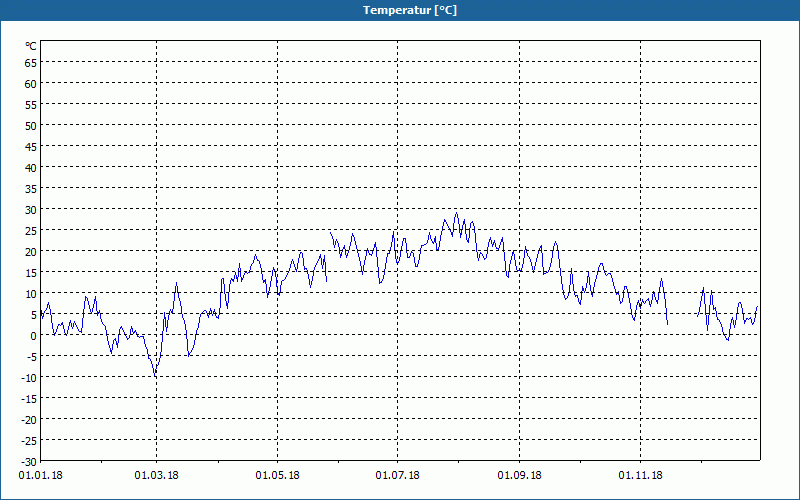
Task: Click the 20 y-axis value
Action: [x=31, y=252]
